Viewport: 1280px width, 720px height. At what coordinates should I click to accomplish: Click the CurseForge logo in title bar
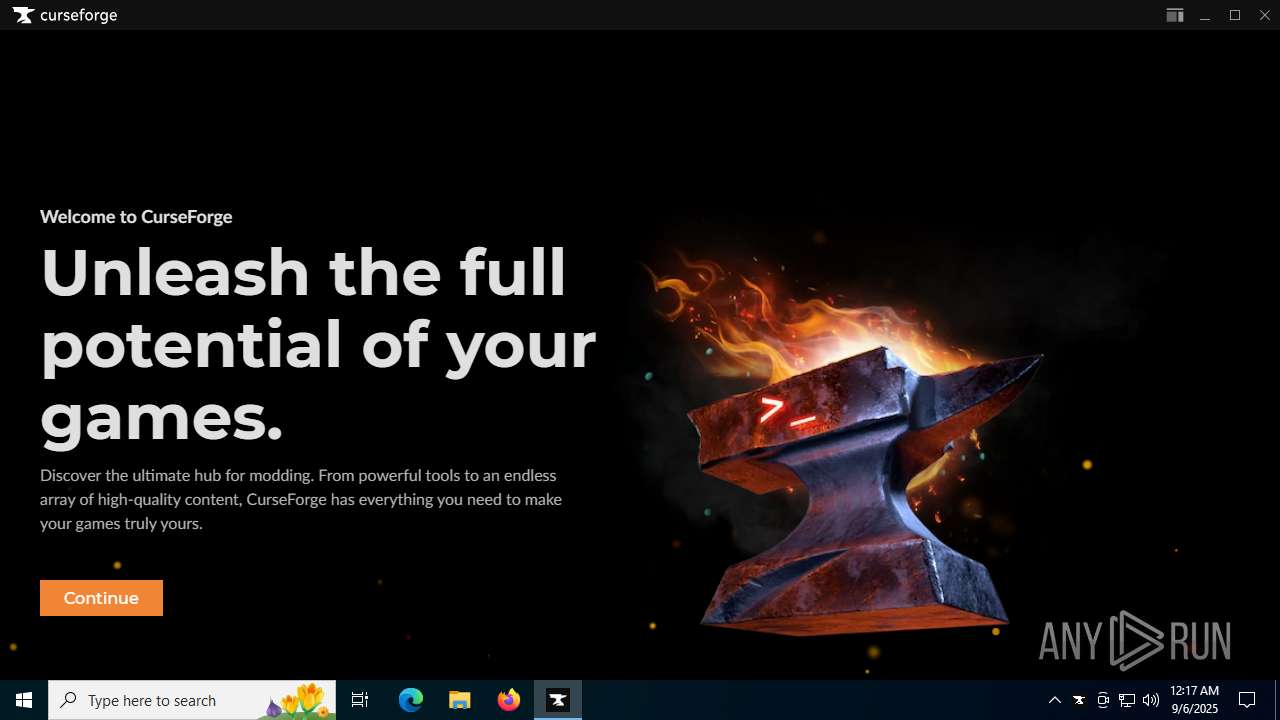click(x=65, y=15)
